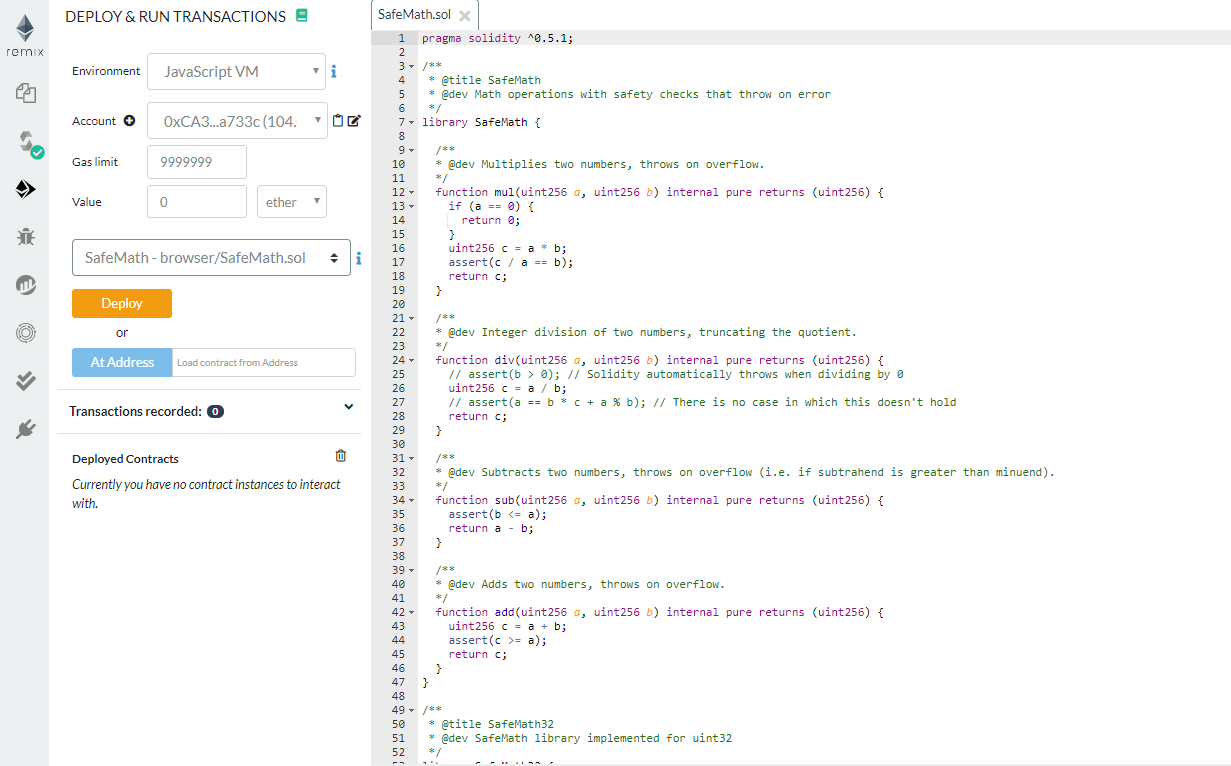Open the Debugger bug icon
1231x766 pixels.
click(25, 236)
